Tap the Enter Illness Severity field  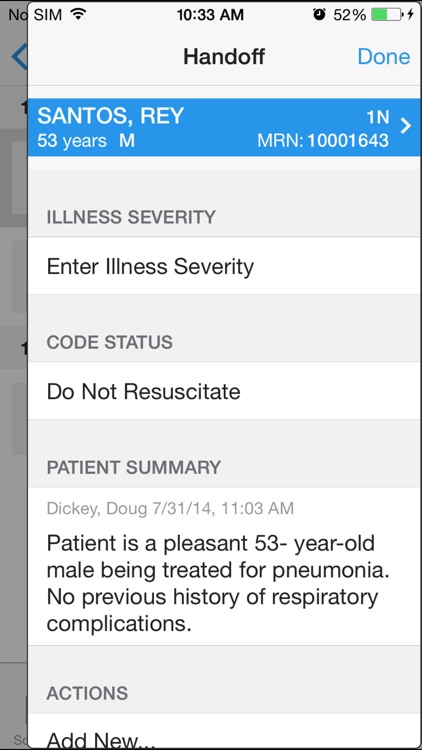(x=224, y=266)
